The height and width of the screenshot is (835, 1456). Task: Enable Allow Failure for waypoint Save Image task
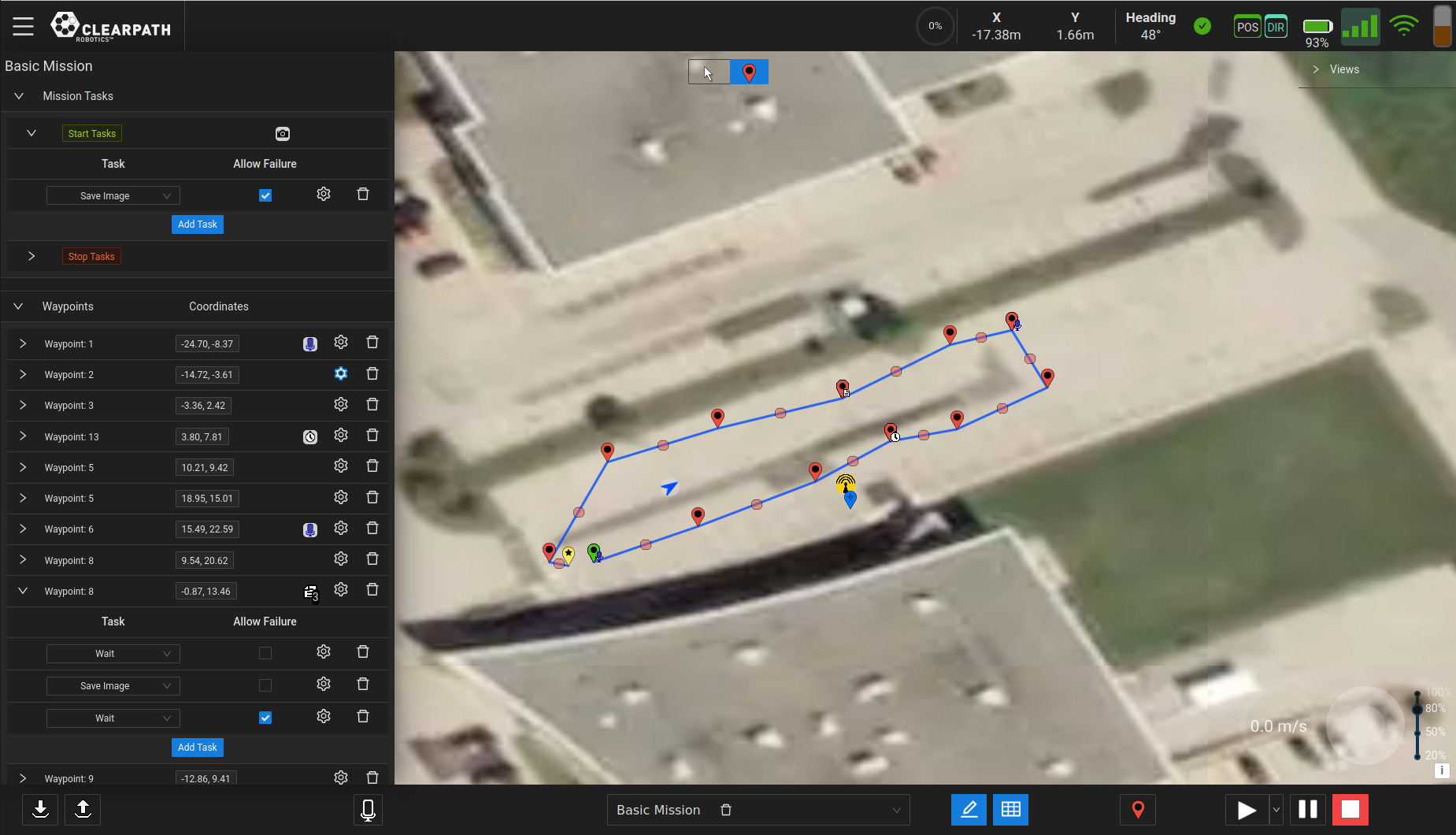(x=265, y=685)
